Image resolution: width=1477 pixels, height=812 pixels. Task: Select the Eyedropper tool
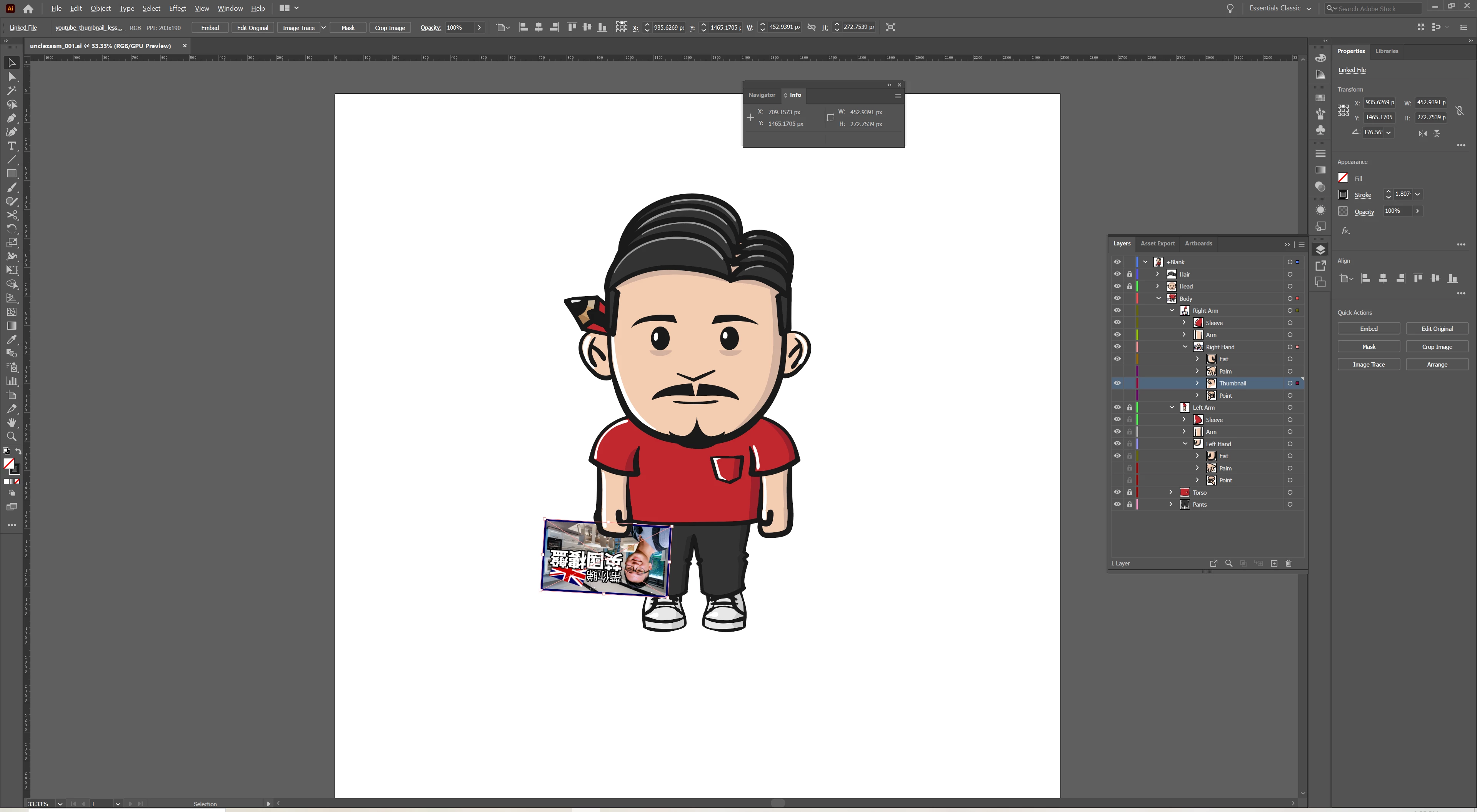12,340
